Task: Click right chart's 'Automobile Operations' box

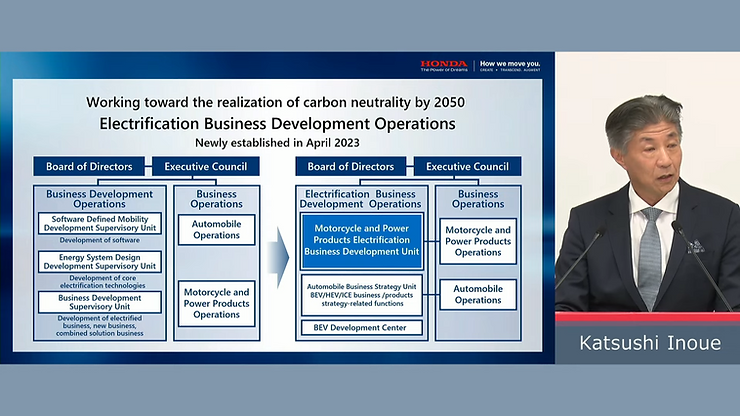Action: coord(478,295)
